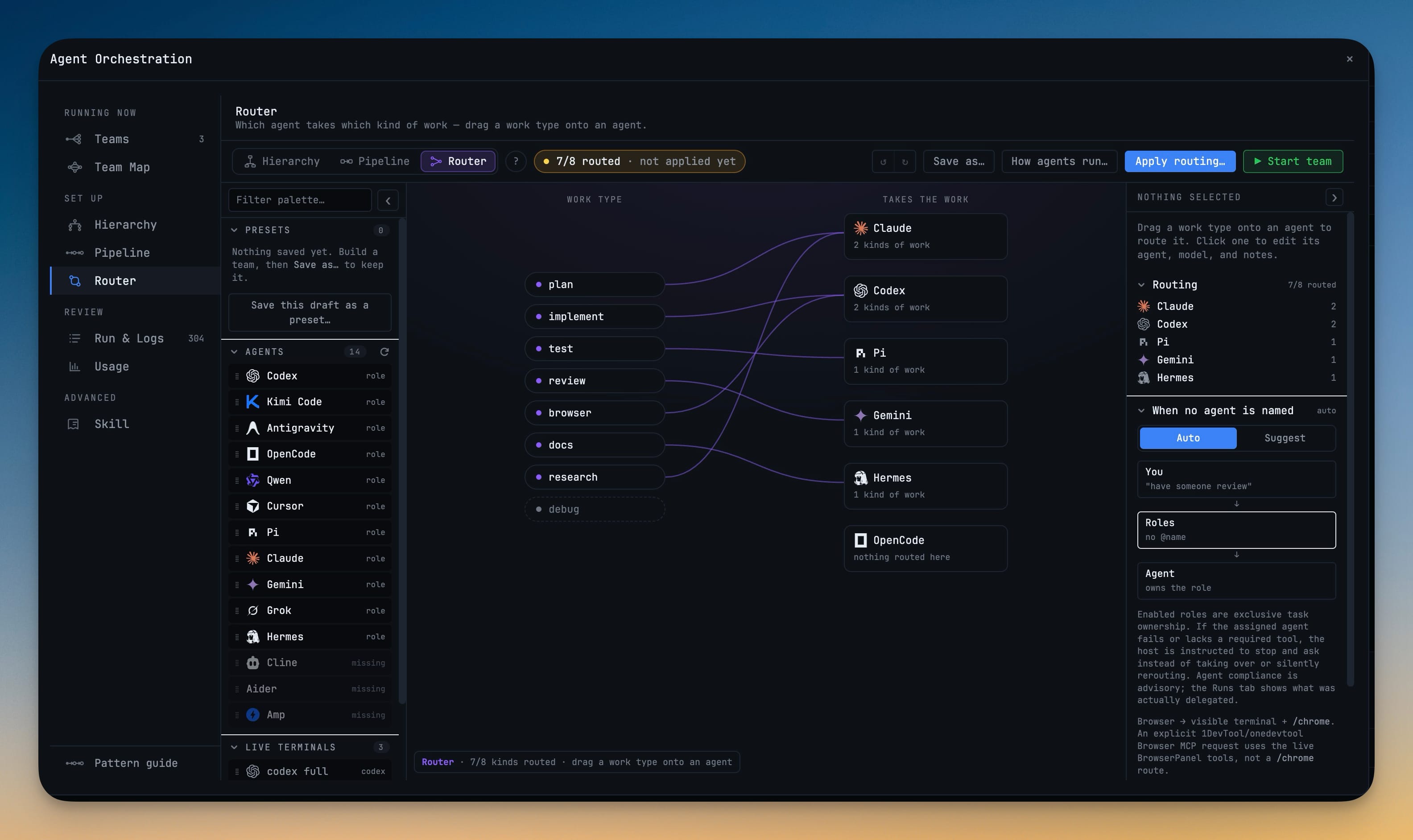
Task: Close the Agent Orchestration window
Action: click(x=1350, y=59)
